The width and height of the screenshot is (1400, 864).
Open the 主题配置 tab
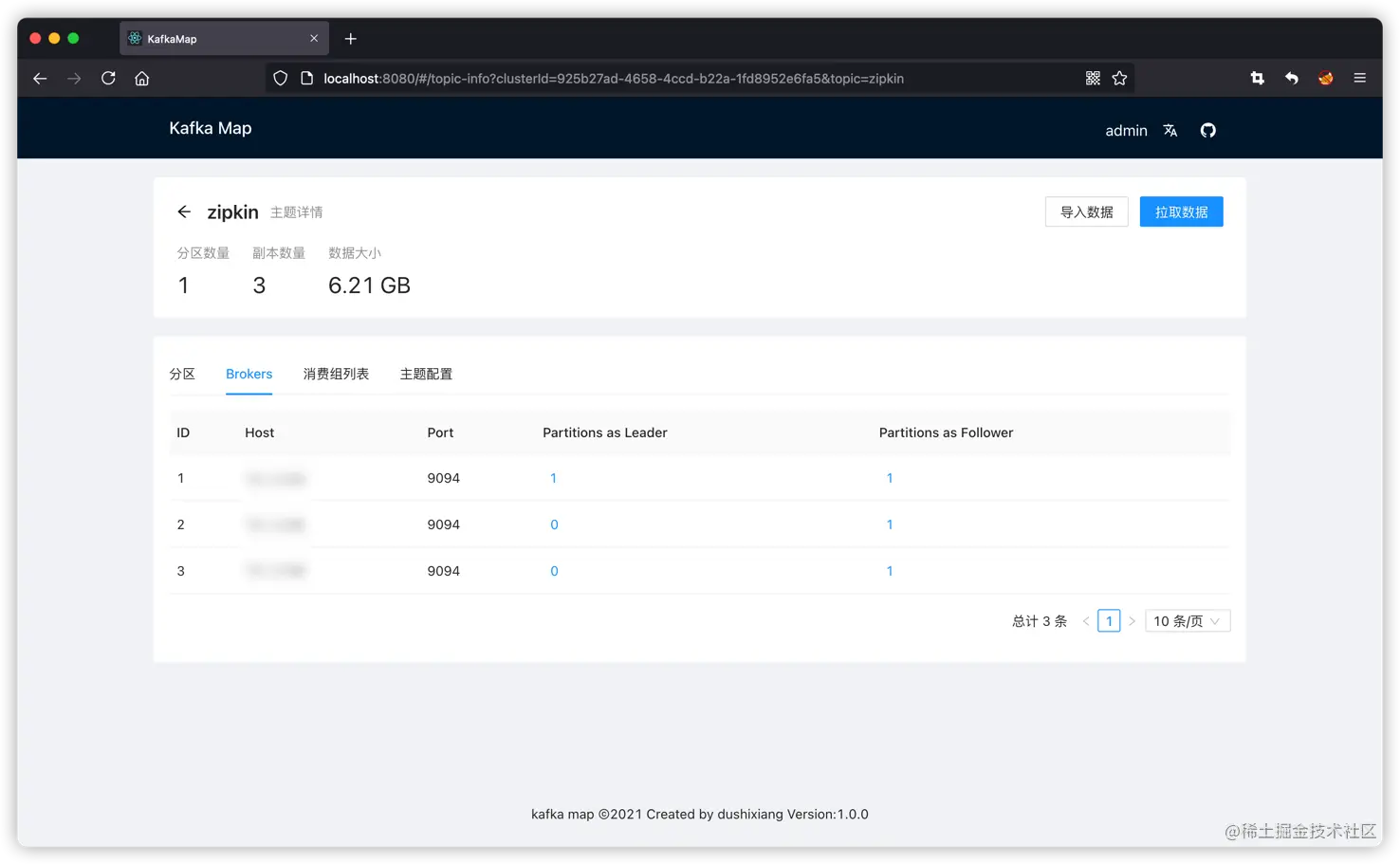coord(426,374)
